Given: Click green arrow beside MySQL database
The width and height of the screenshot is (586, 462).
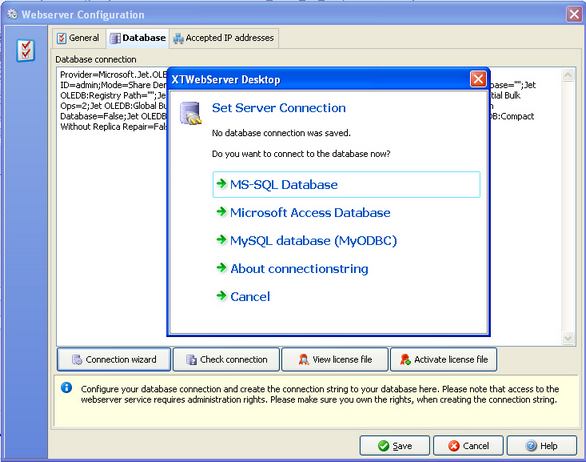Looking at the screenshot, I should 221,240.
